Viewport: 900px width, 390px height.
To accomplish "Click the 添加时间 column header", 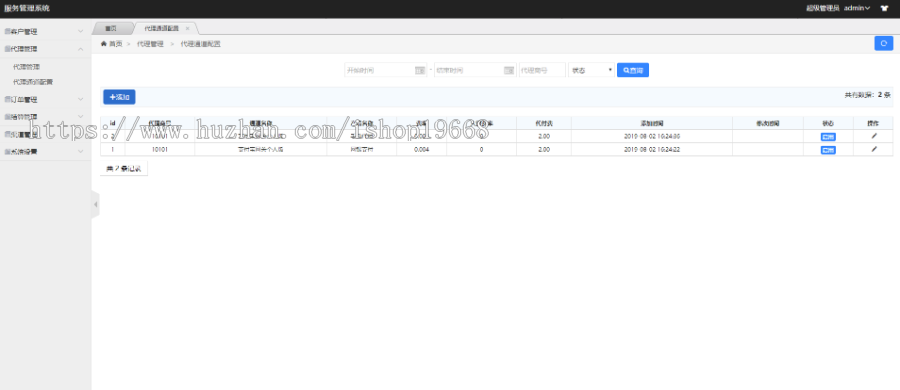I will point(652,123).
